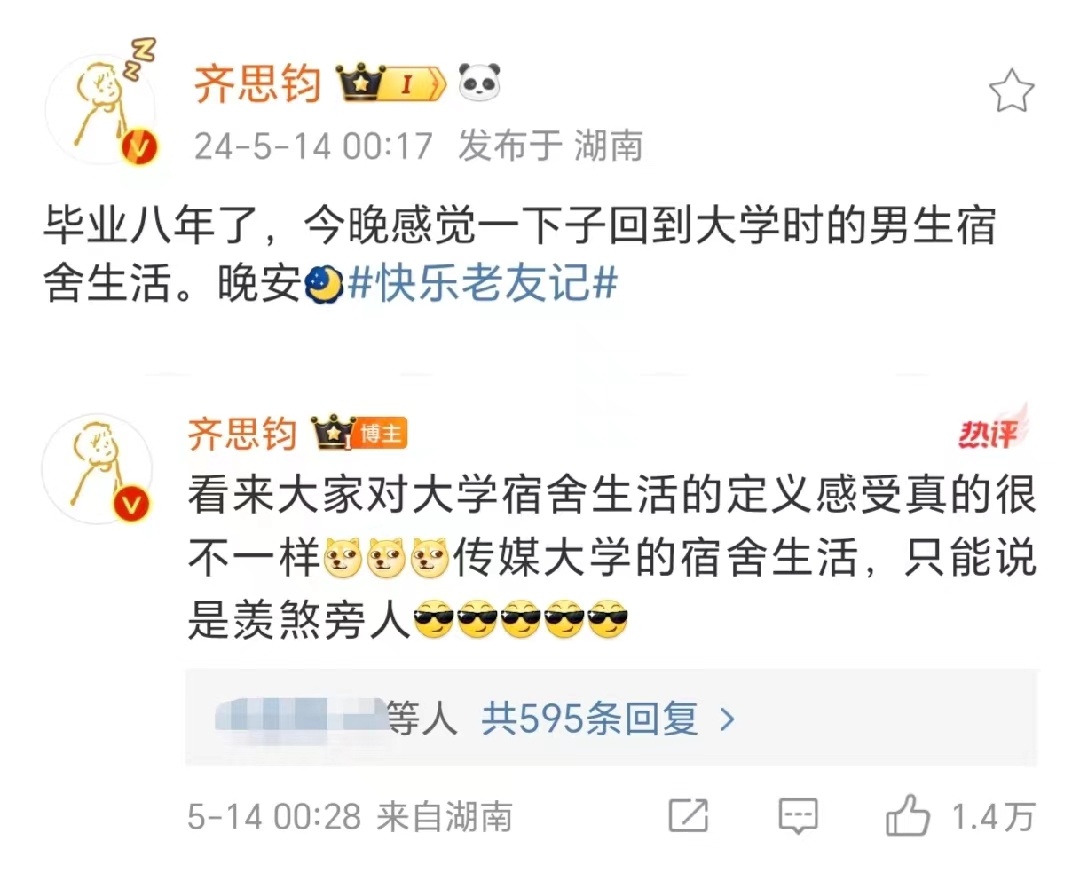This screenshot has width=1080, height=869.
Task: Tap the chevron arrow after 共595条回复
Action: point(727,720)
